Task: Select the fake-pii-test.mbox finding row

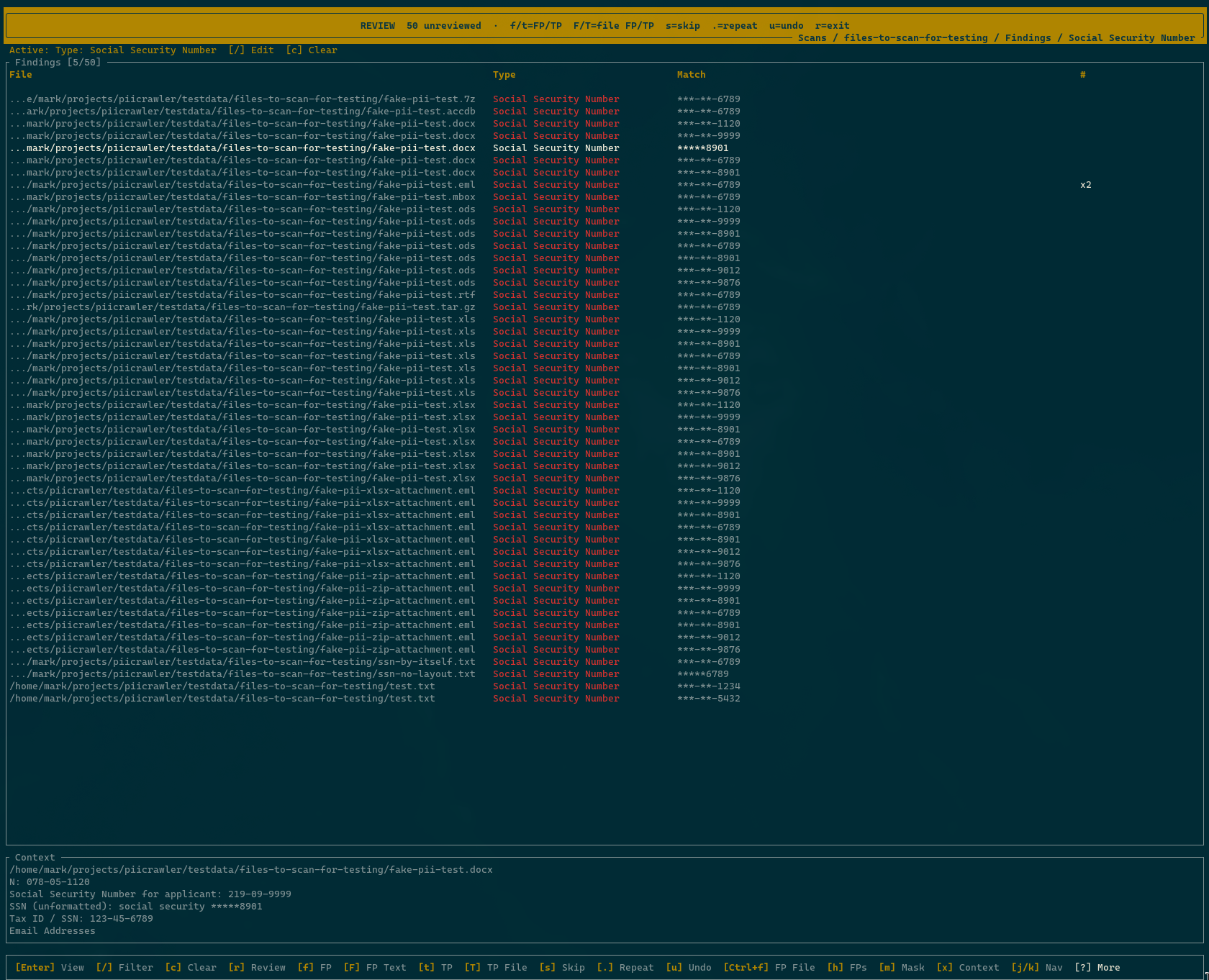Action: click(604, 197)
